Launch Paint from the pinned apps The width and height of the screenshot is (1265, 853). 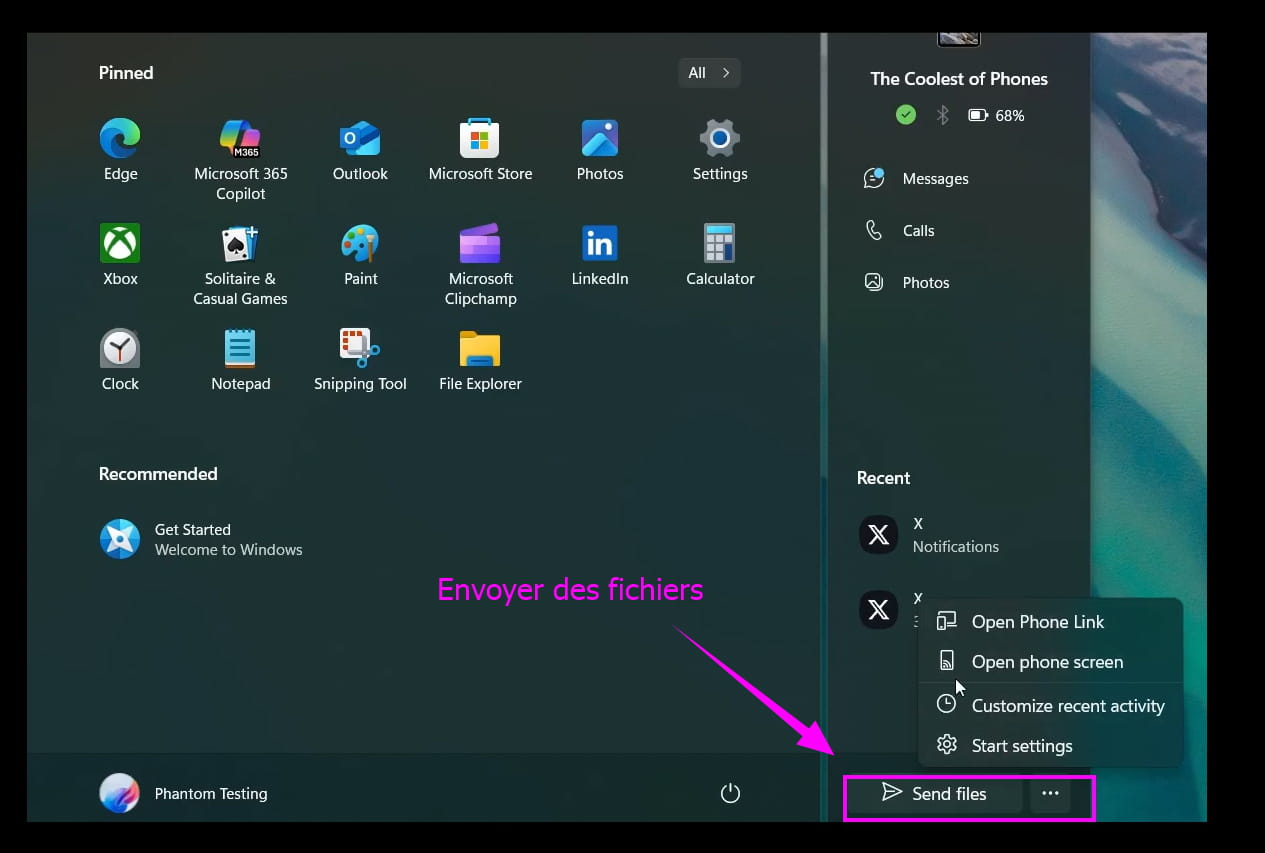pyautogui.click(x=360, y=255)
